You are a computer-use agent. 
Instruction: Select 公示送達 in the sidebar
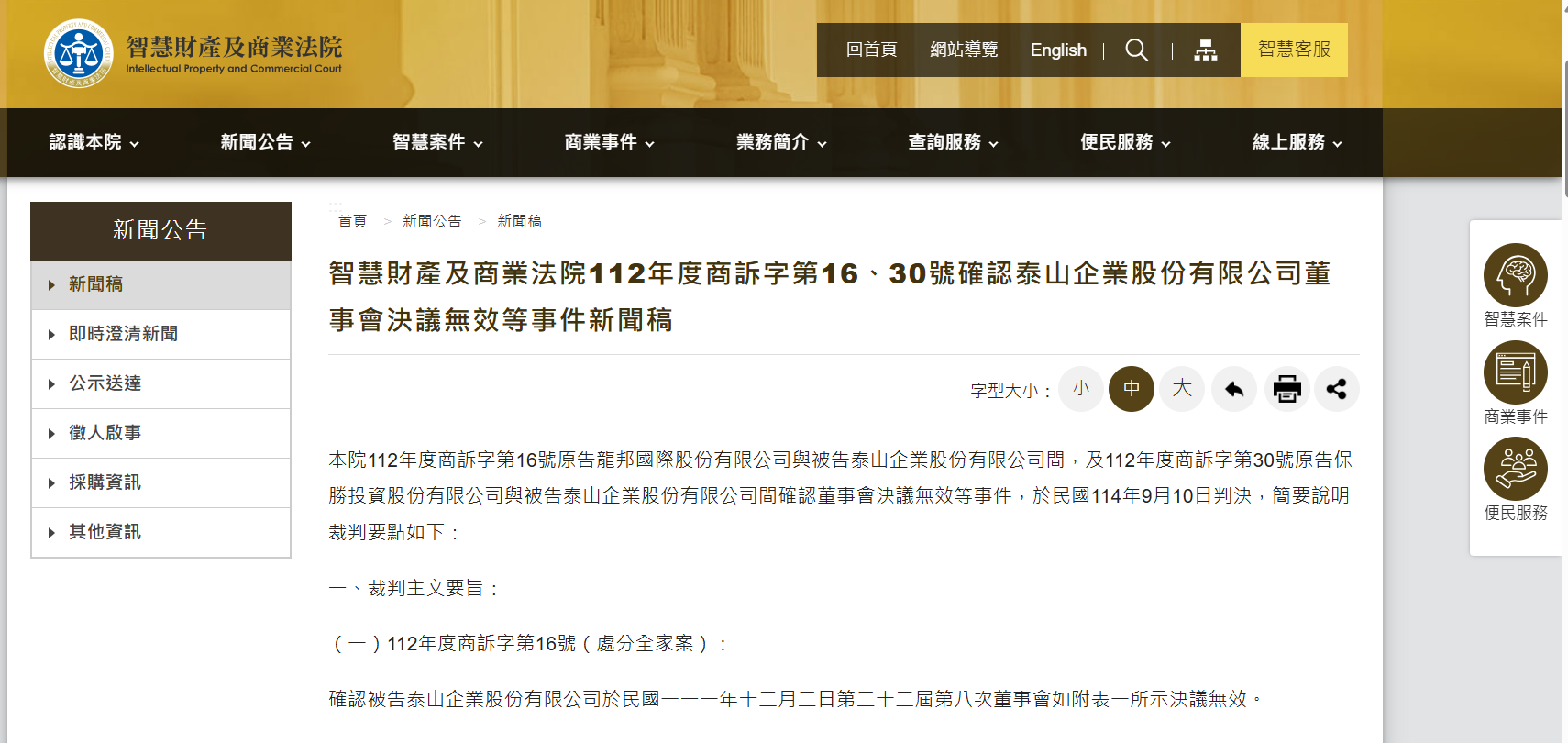(x=160, y=383)
